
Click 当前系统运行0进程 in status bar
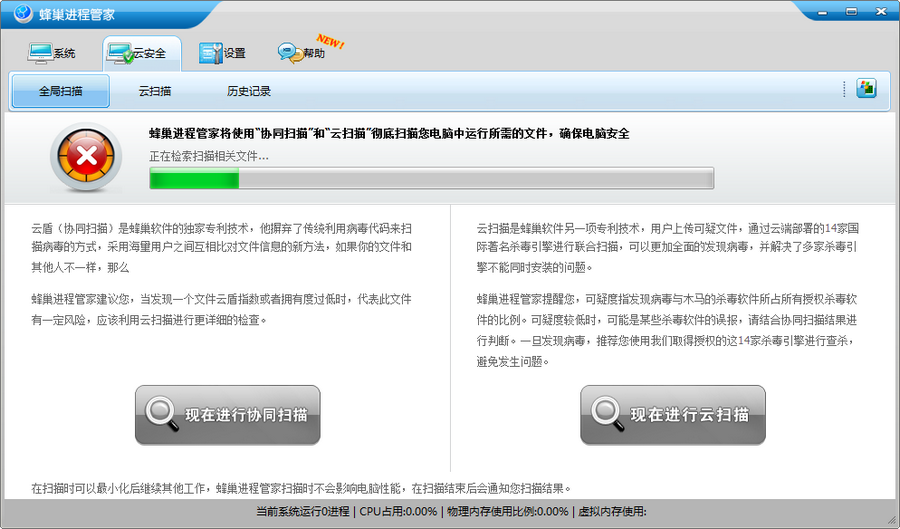(302, 511)
